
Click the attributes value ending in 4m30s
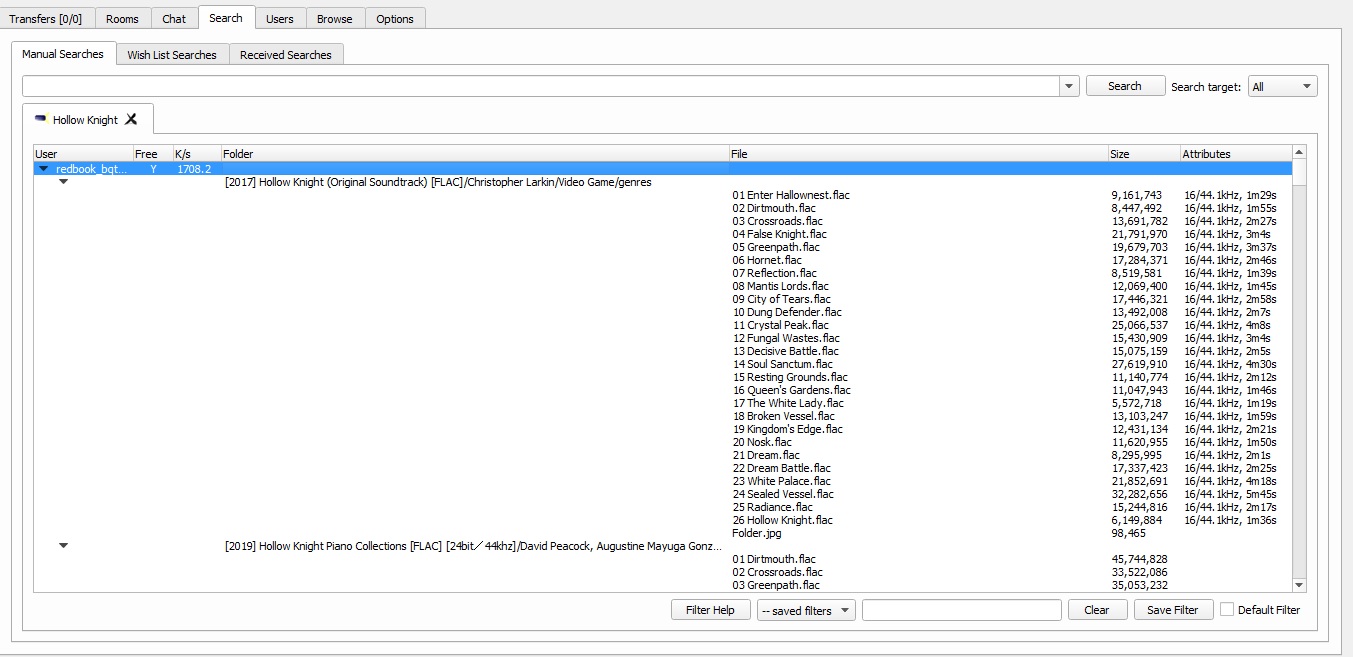[1231, 364]
